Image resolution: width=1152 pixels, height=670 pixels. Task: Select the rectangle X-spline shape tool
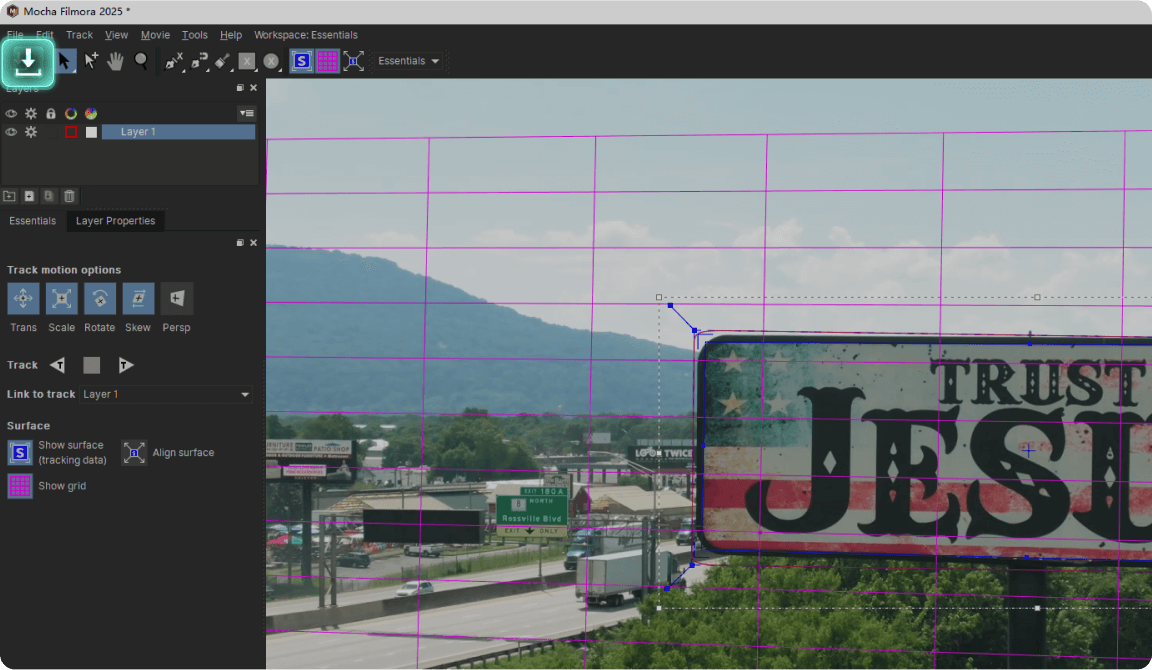tap(247, 61)
